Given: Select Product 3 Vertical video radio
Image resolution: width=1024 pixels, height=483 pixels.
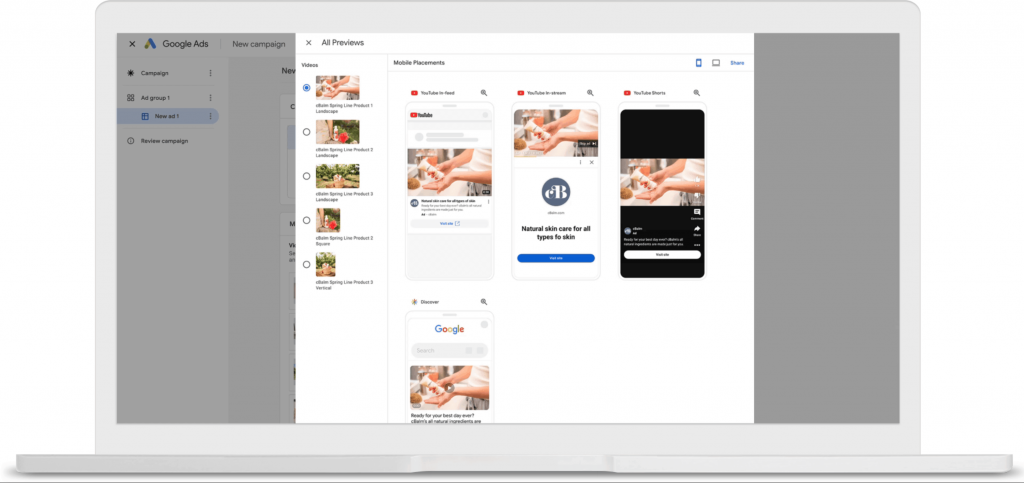Looking at the screenshot, I should pyautogui.click(x=306, y=264).
